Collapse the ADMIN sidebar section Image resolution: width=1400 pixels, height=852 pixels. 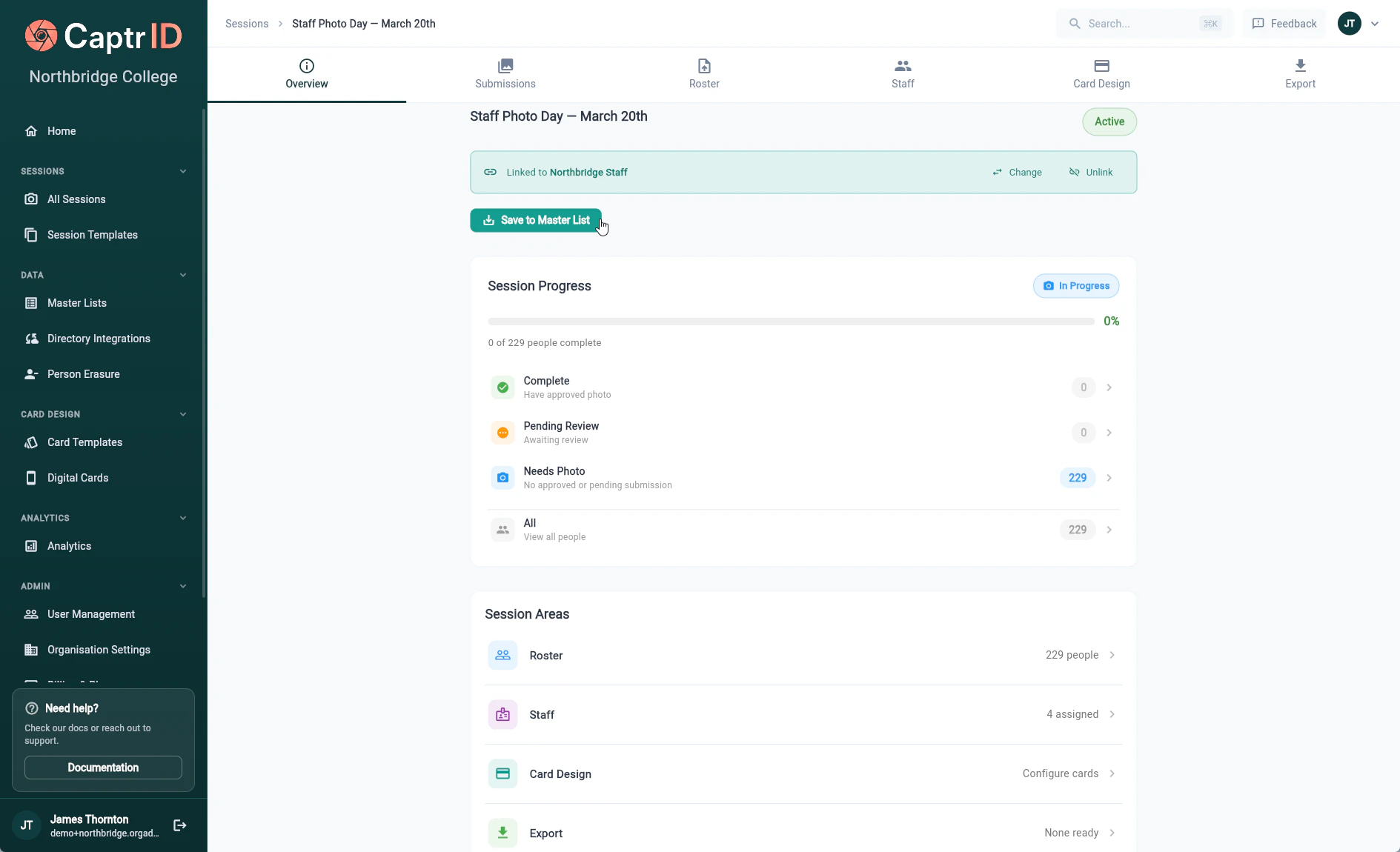183,586
